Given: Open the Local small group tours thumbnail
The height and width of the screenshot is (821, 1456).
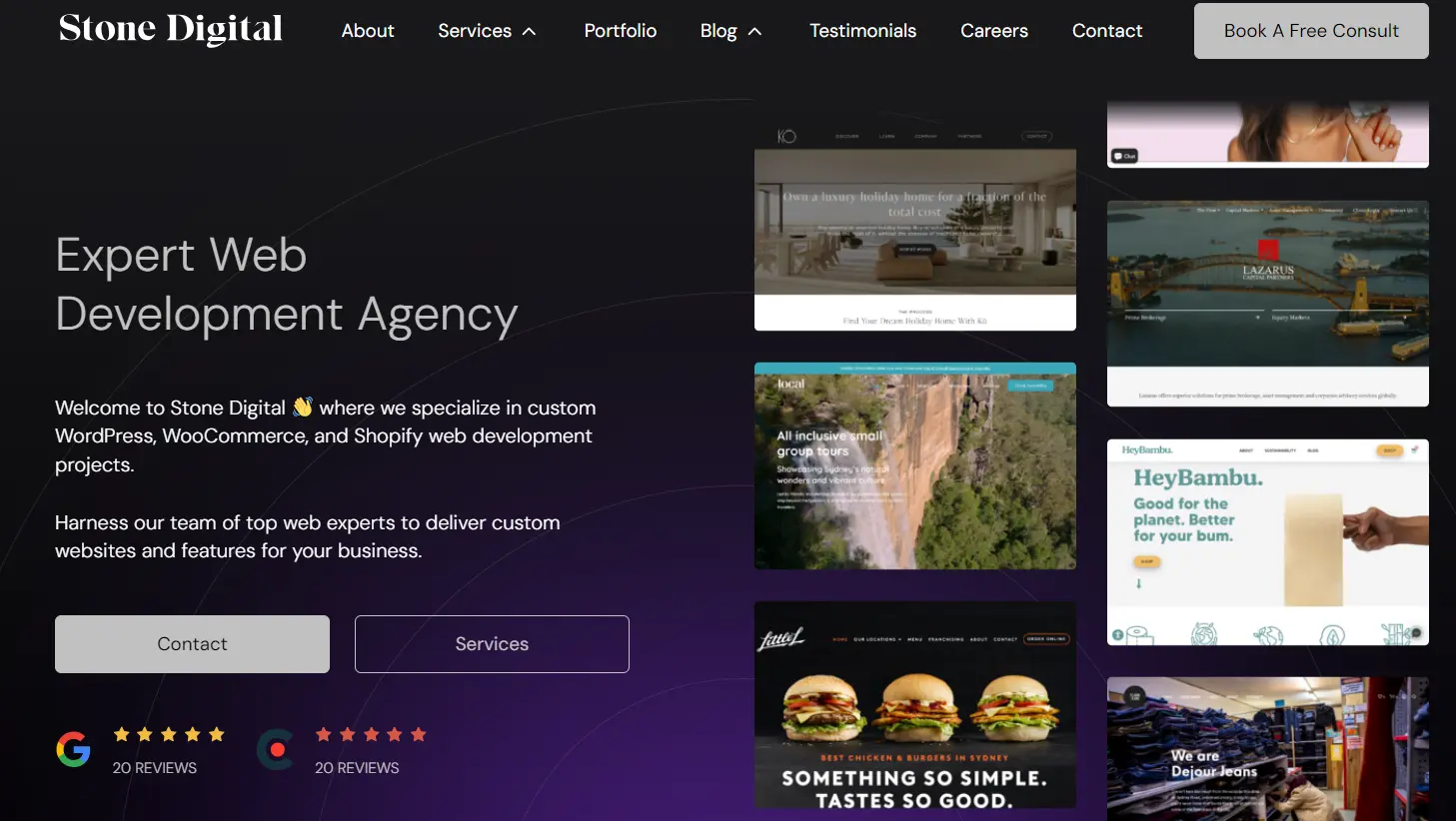Looking at the screenshot, I should point(915,466).
